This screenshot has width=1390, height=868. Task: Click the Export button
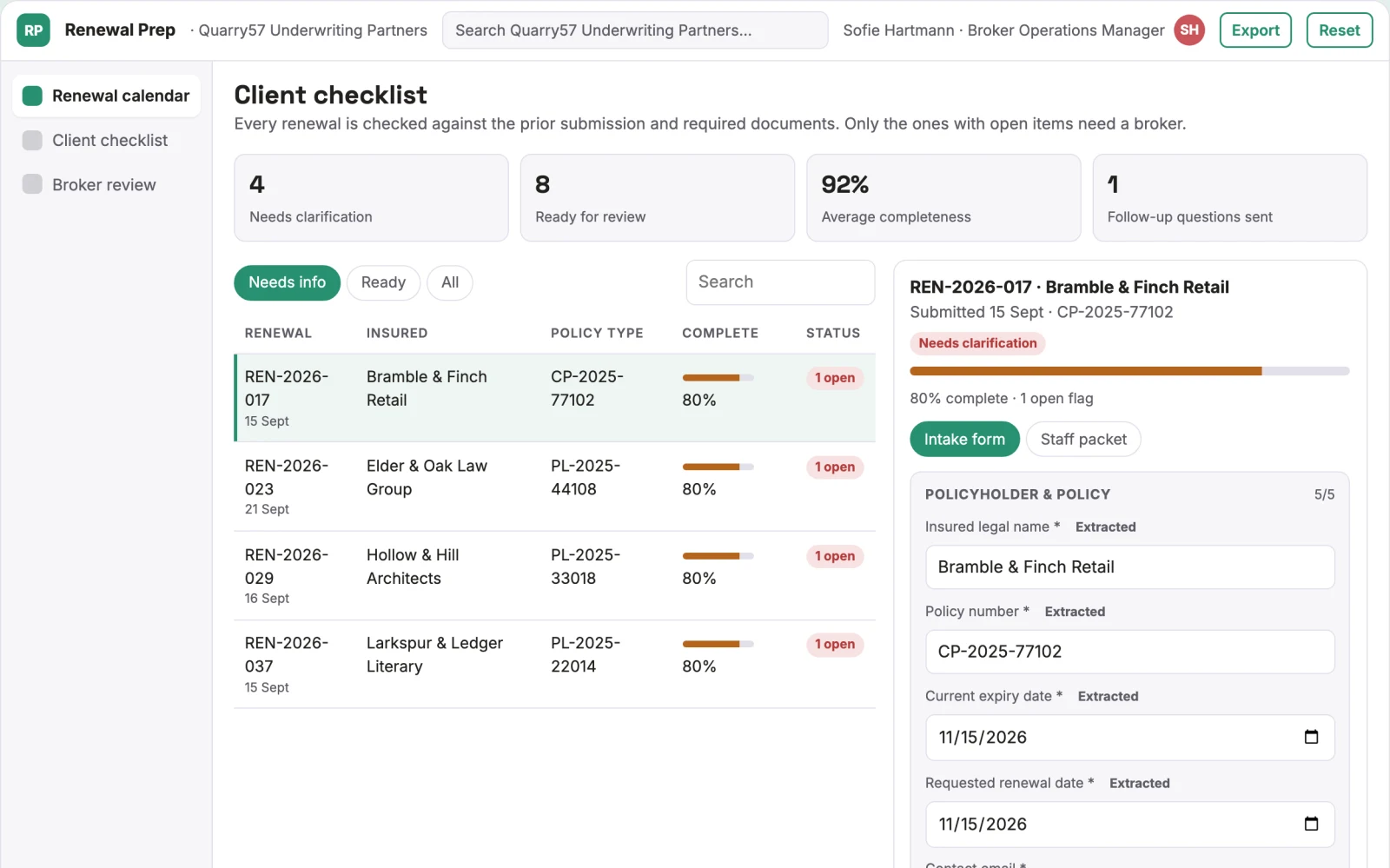(x=1255, y=30)
